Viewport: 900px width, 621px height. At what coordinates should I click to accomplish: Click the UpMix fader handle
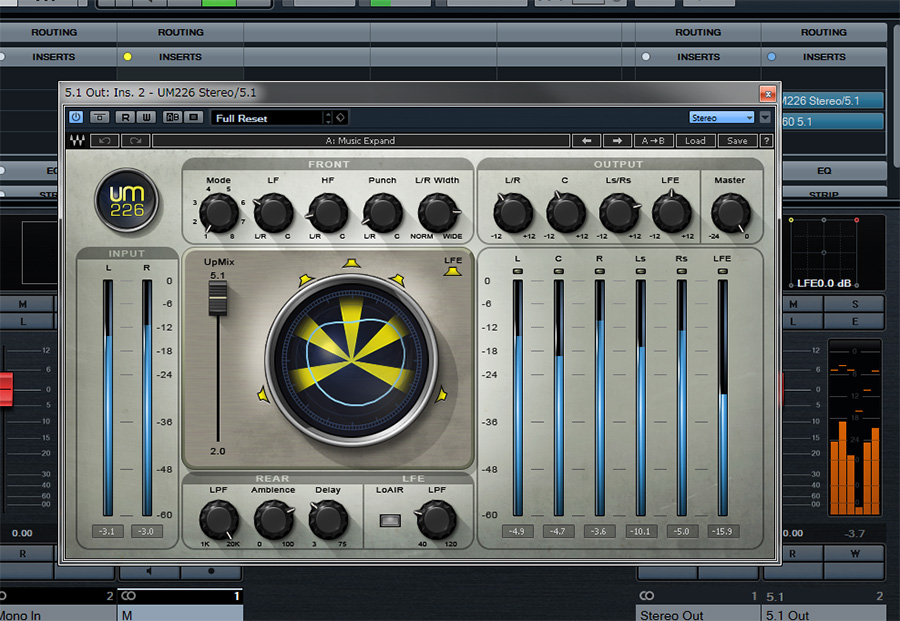(217, 298)
